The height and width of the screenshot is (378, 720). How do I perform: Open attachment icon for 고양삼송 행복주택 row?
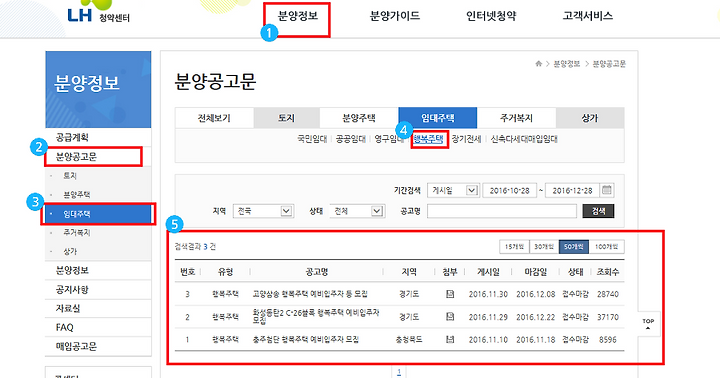[x=450, y=294]
